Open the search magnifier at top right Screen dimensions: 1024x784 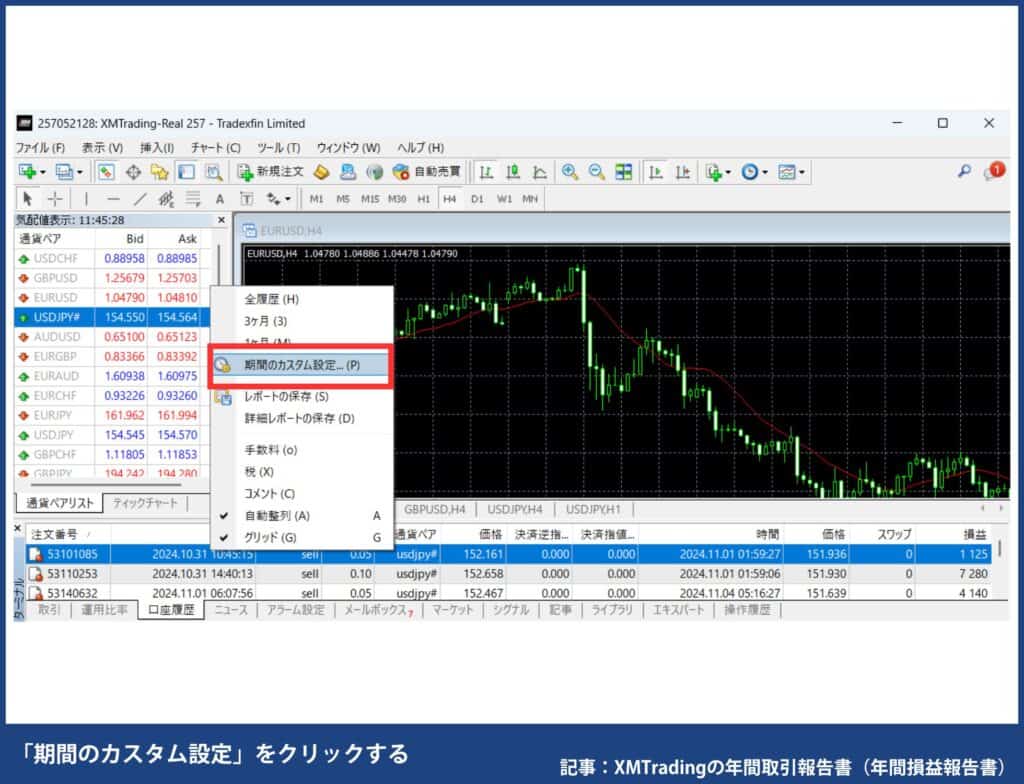964,171
